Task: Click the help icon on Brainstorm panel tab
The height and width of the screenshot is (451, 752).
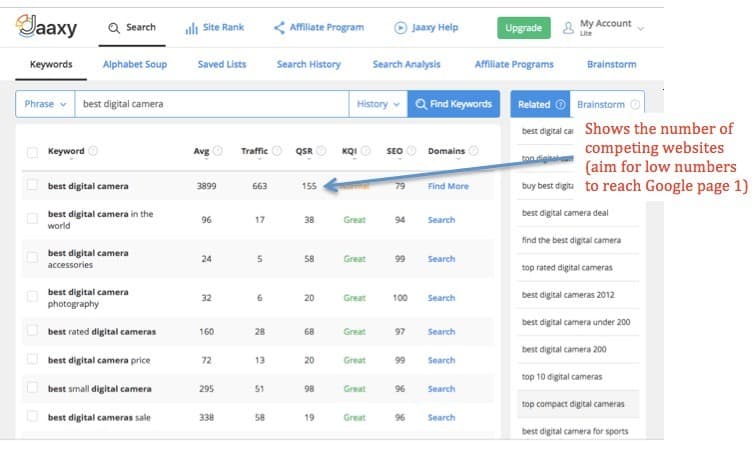Action: click(x=635, y=104)
